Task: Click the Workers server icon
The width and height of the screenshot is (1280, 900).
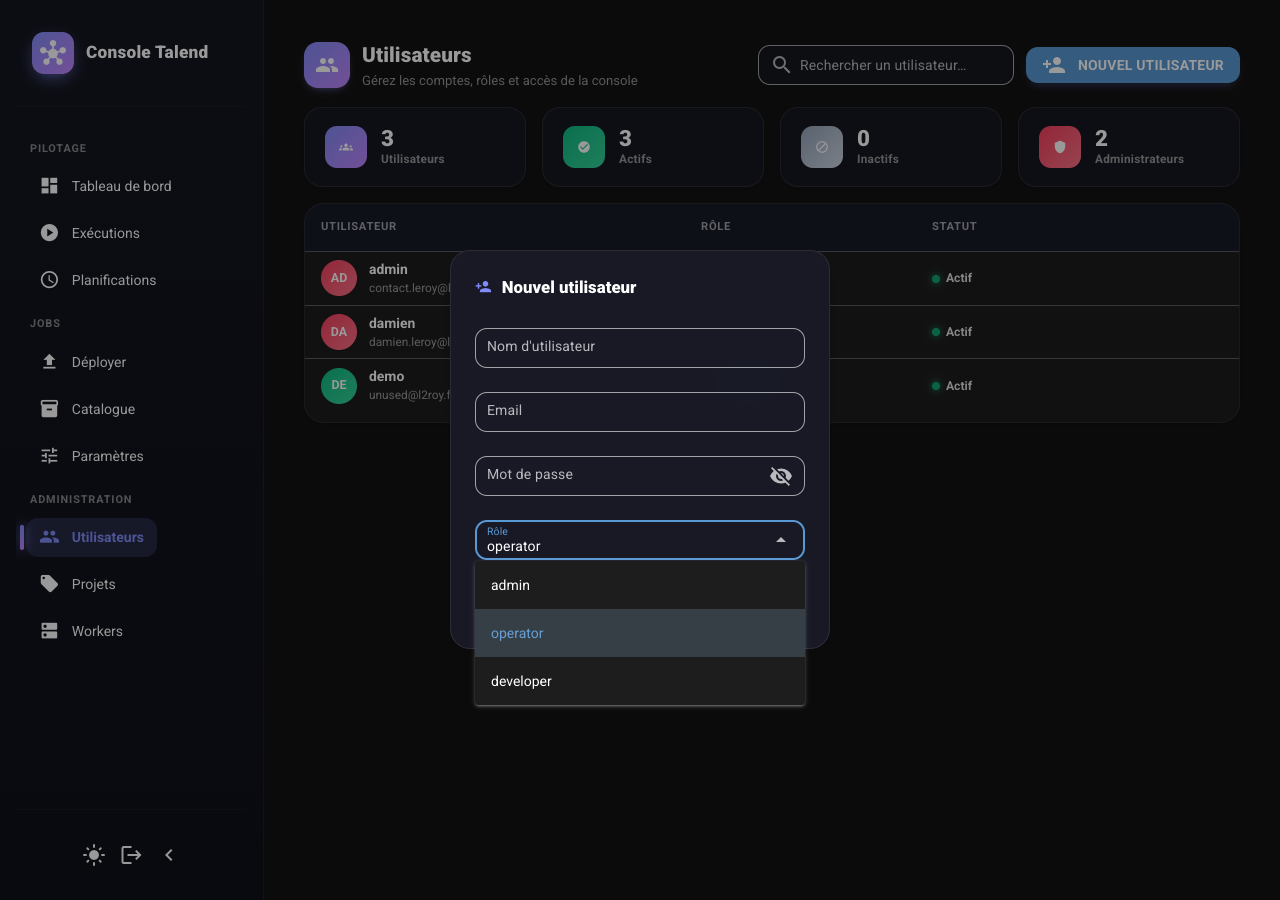Action: tap(49, 631)
